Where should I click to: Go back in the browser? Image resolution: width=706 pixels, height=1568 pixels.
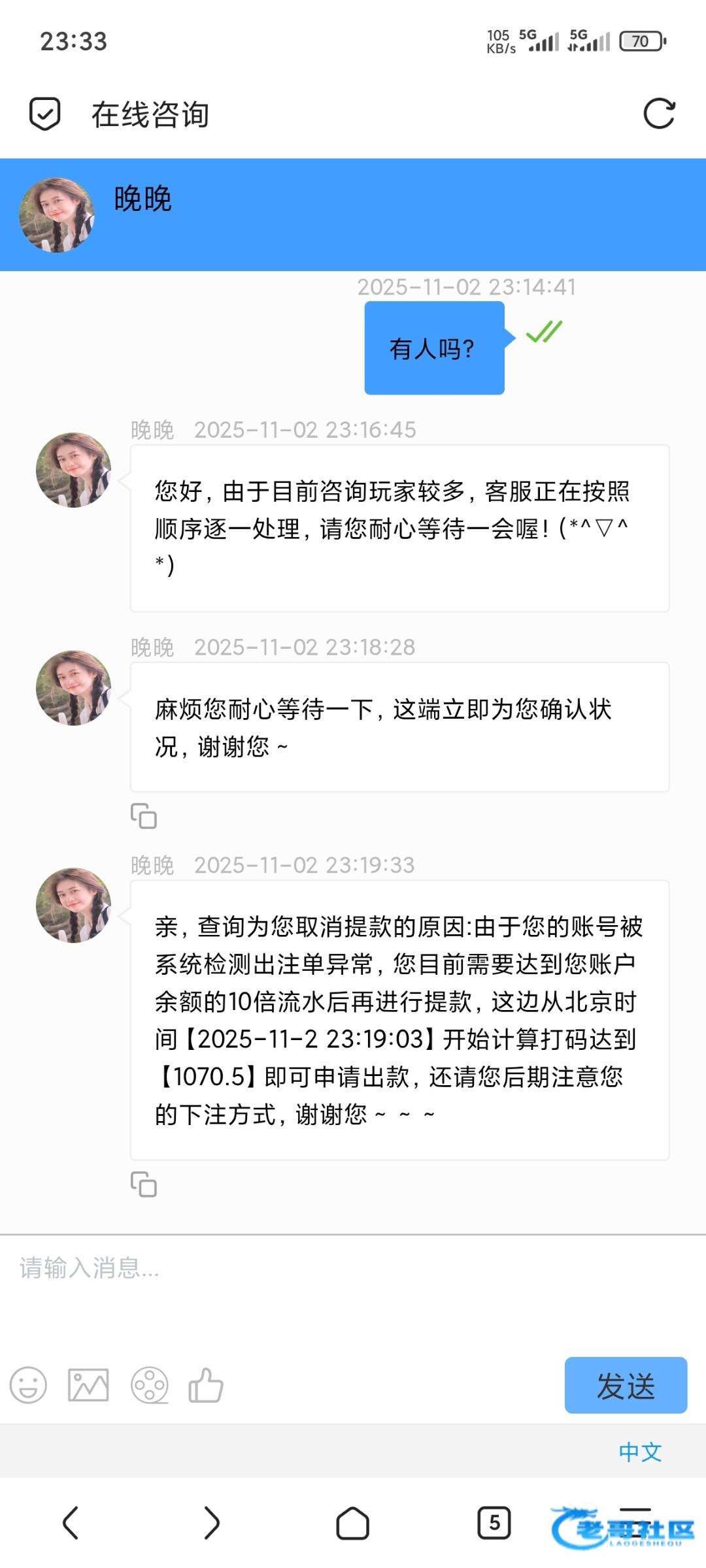71,1523
